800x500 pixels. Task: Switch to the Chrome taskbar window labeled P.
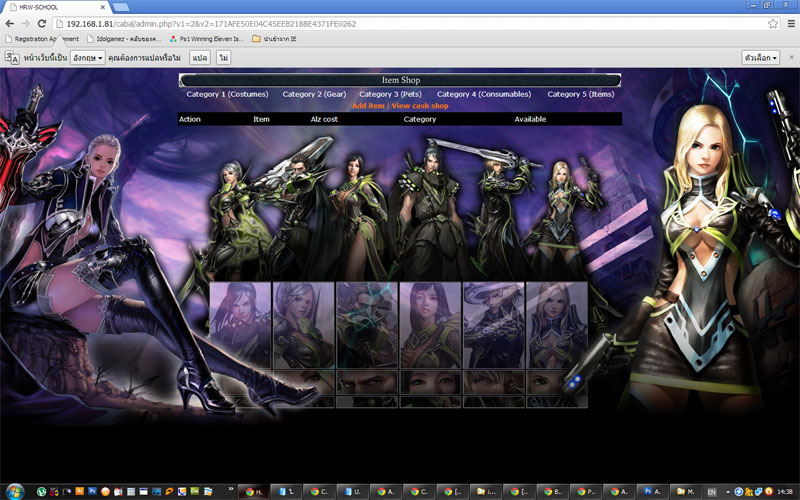click(586, 492)
